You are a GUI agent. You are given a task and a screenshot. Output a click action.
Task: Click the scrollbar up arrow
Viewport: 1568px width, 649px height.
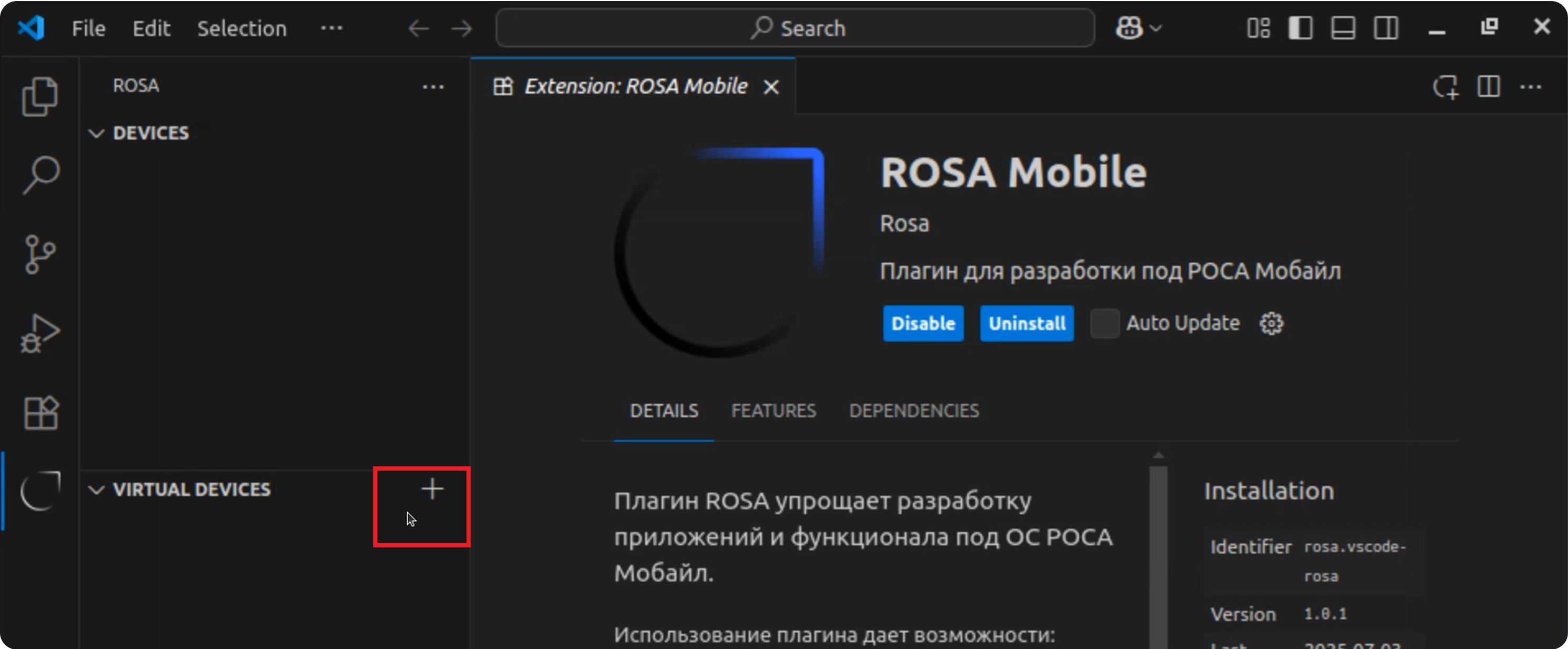click(x=1158, y=455)
